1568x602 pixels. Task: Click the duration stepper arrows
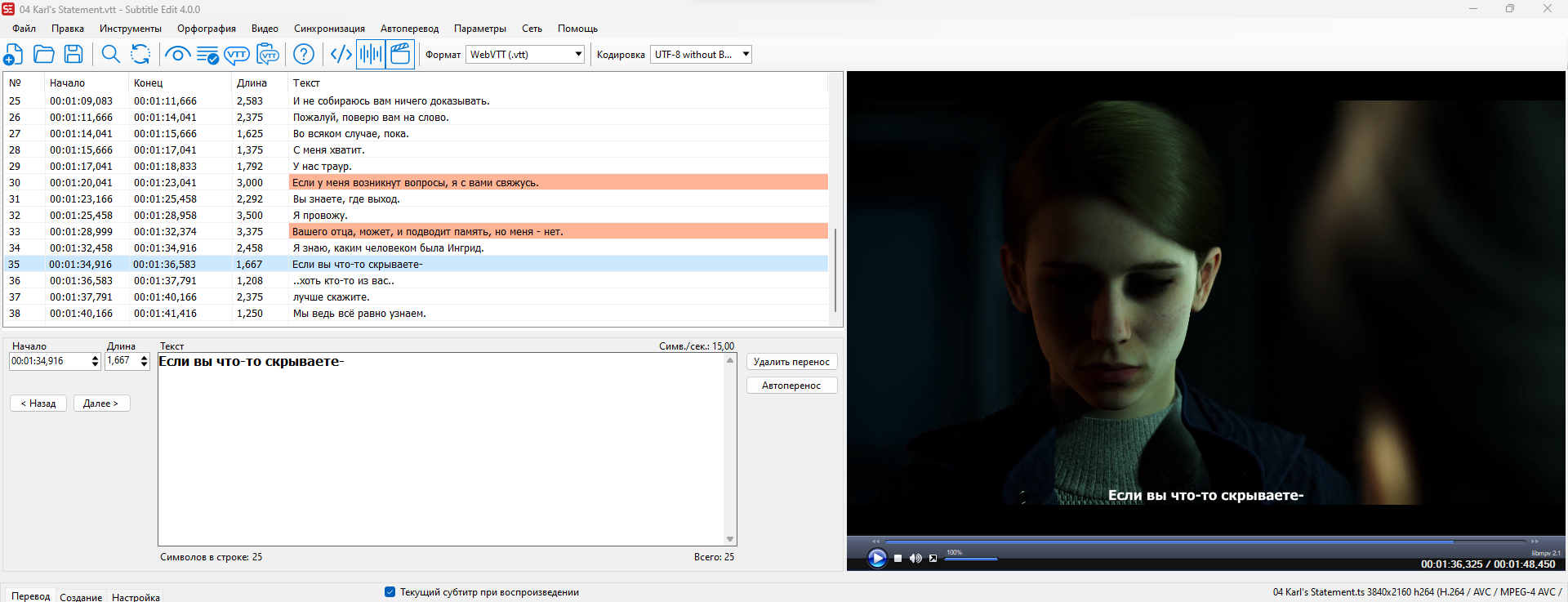click(x=144, y=361)
